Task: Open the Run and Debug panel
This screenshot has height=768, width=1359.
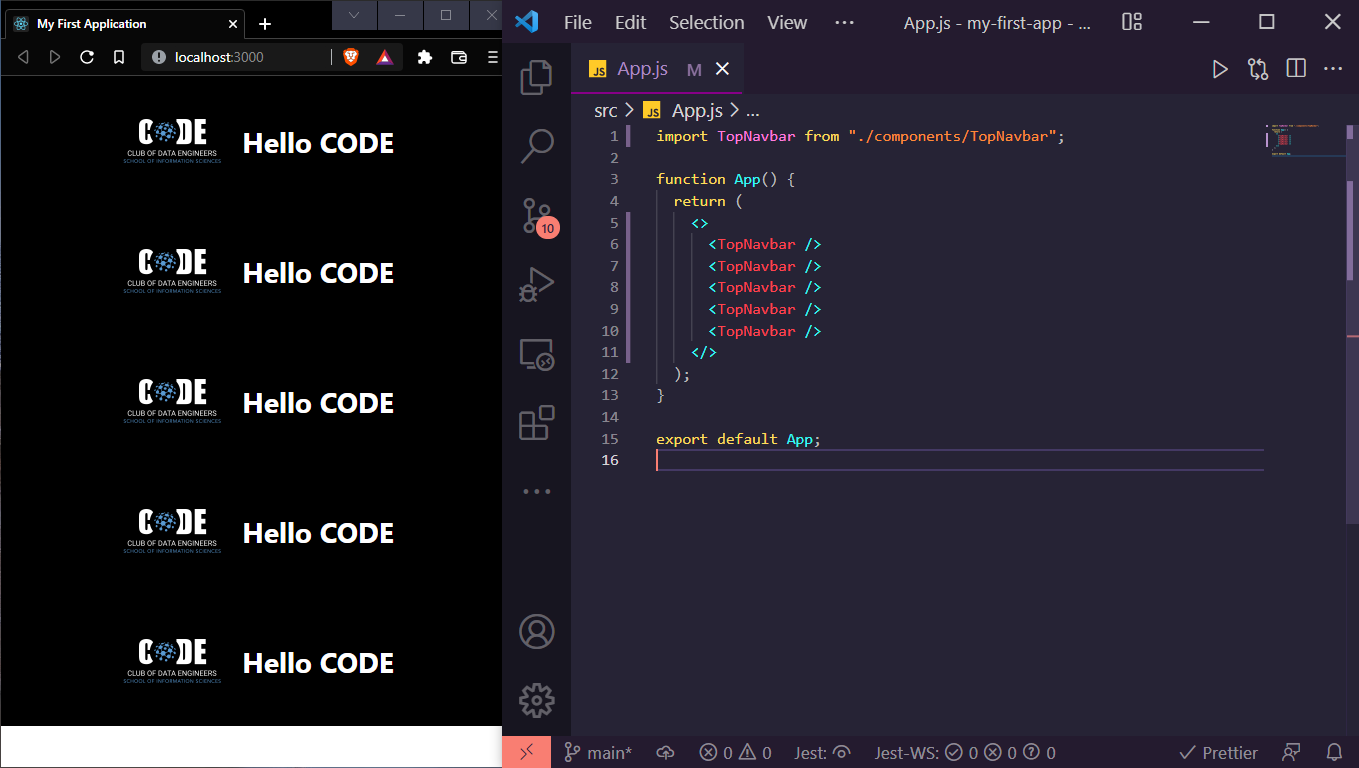Action: [537, 284]
